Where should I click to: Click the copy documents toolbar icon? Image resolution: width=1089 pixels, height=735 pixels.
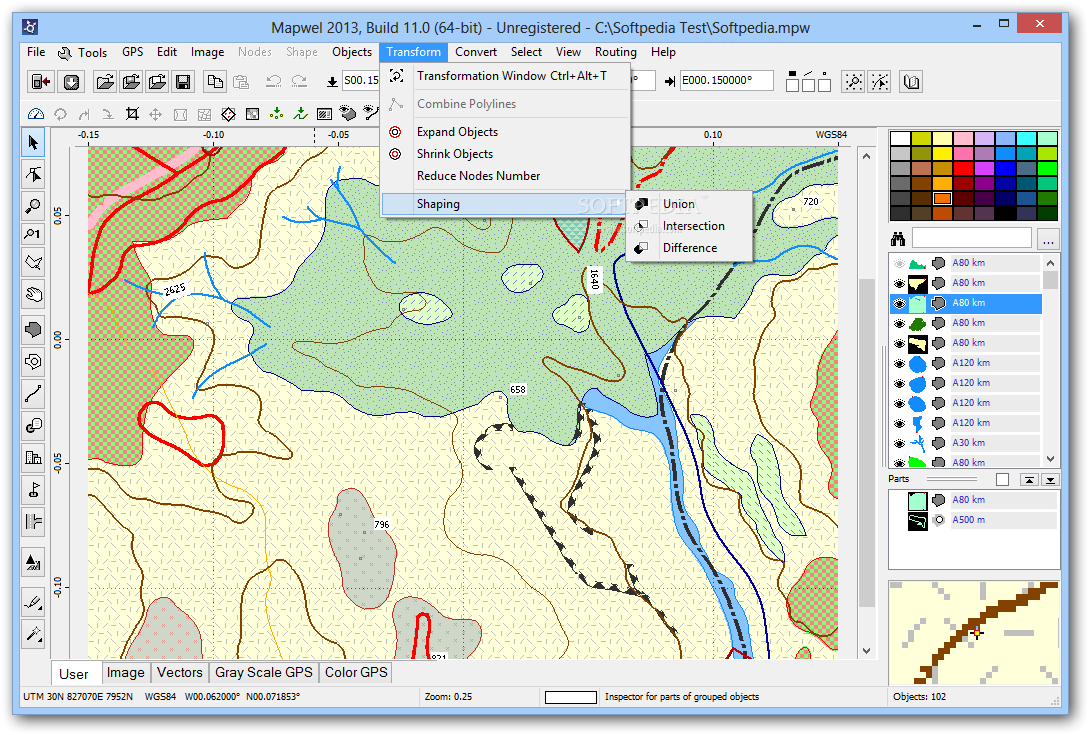click(x=215, y=82)
